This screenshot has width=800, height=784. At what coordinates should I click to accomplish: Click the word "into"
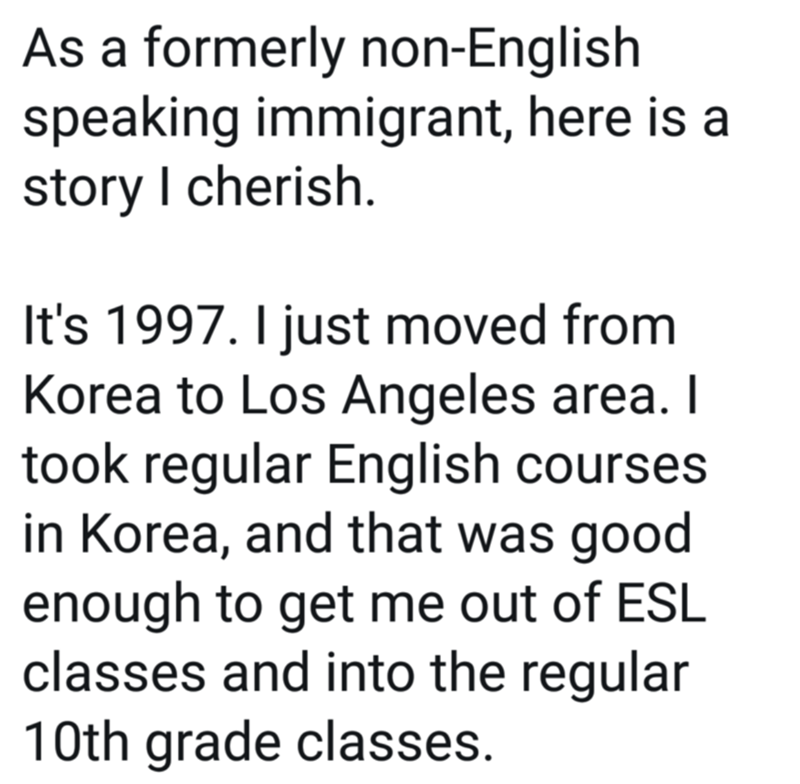[369, 673]
